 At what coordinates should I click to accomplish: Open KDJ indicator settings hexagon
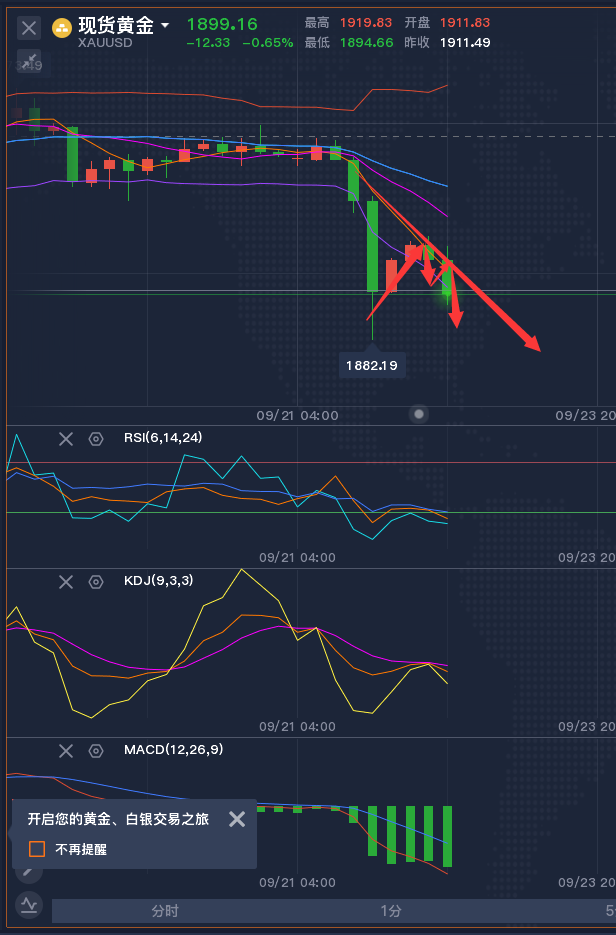point(96,582)
